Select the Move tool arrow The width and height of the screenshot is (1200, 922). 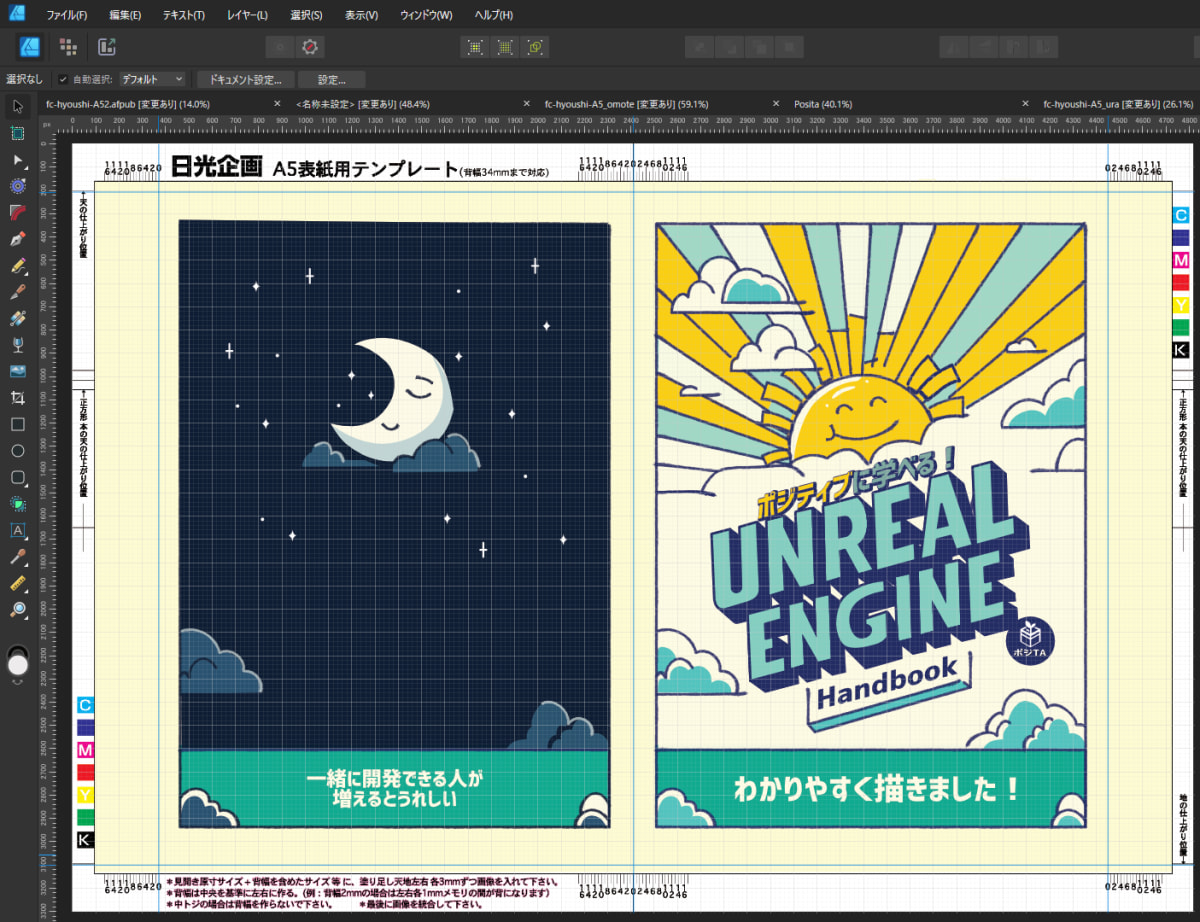point(17,107)
